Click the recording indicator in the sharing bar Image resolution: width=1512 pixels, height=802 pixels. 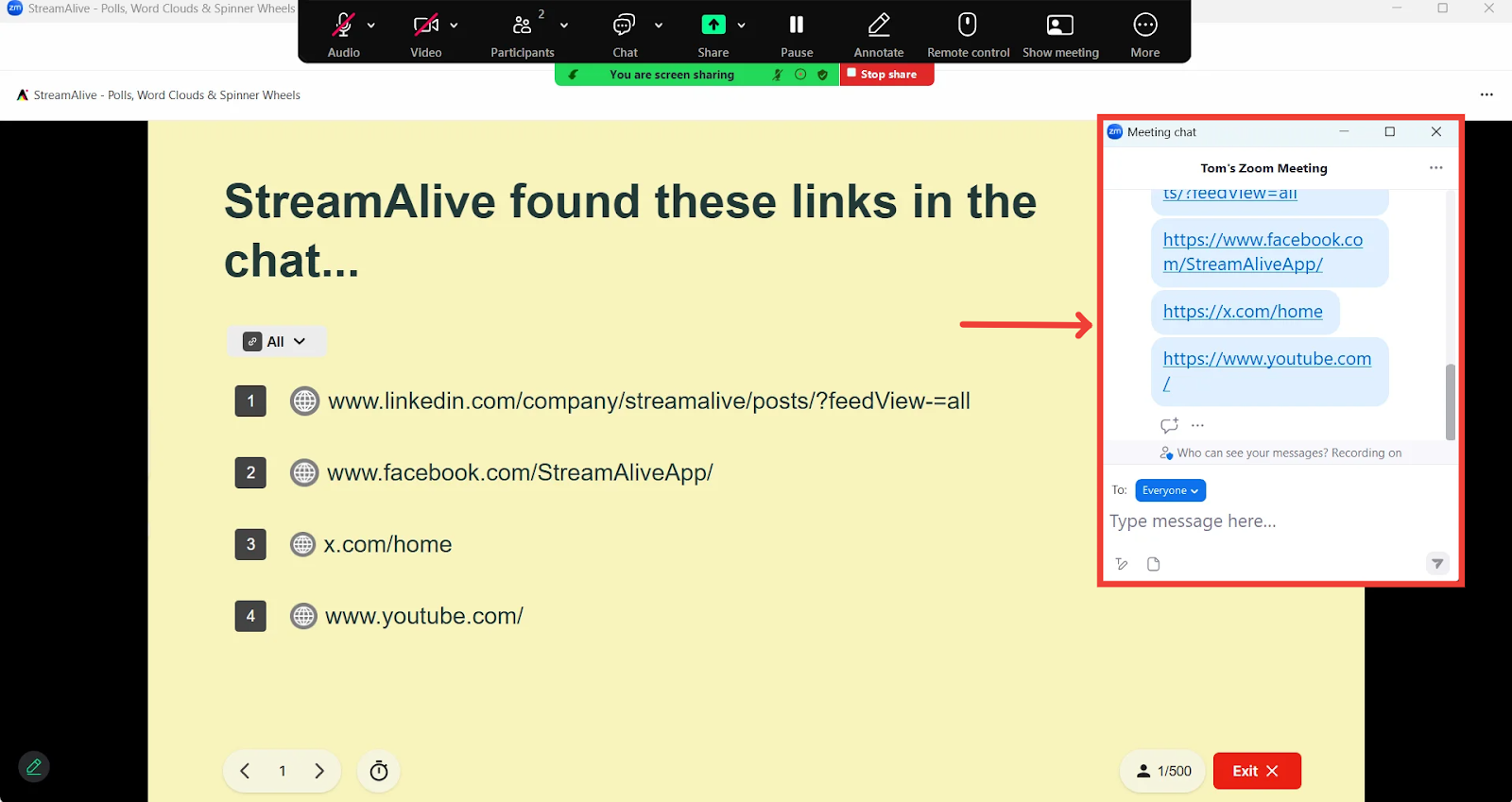(x=800, y=75)
